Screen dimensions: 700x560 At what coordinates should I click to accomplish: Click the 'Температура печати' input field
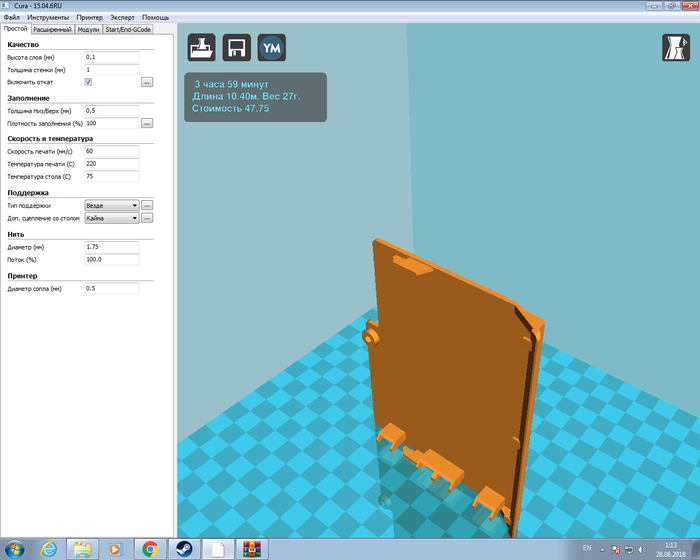(111, 163)
